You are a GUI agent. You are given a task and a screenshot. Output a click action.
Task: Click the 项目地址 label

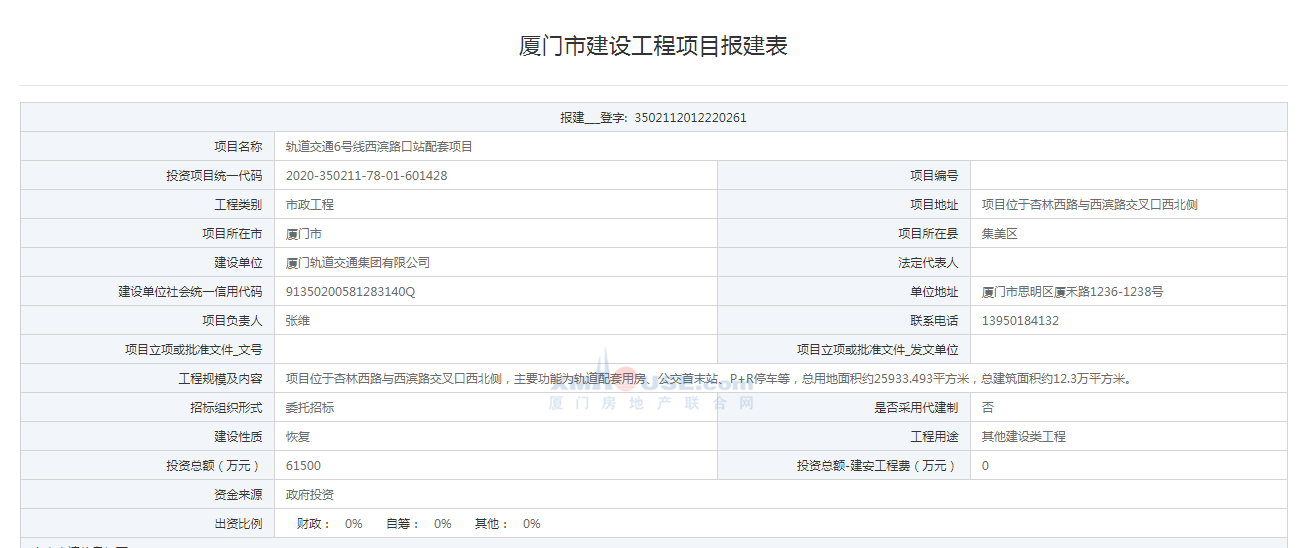tap(934, 205)
